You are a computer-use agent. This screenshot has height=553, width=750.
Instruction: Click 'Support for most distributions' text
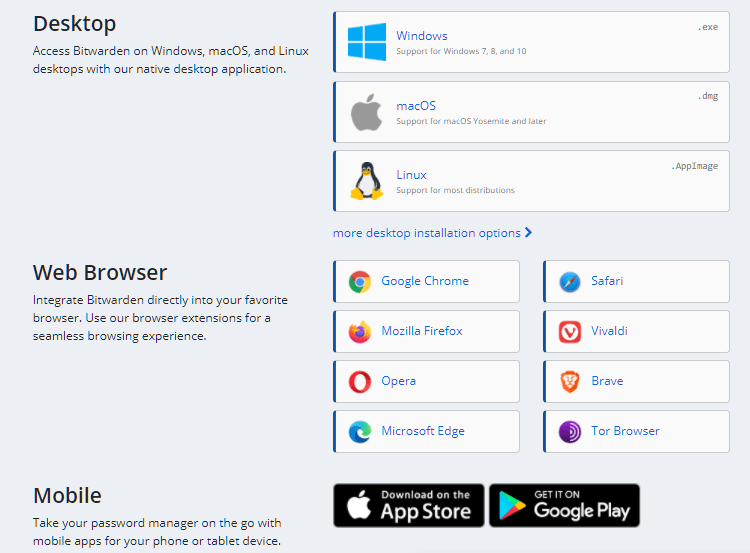coord(455,190)
